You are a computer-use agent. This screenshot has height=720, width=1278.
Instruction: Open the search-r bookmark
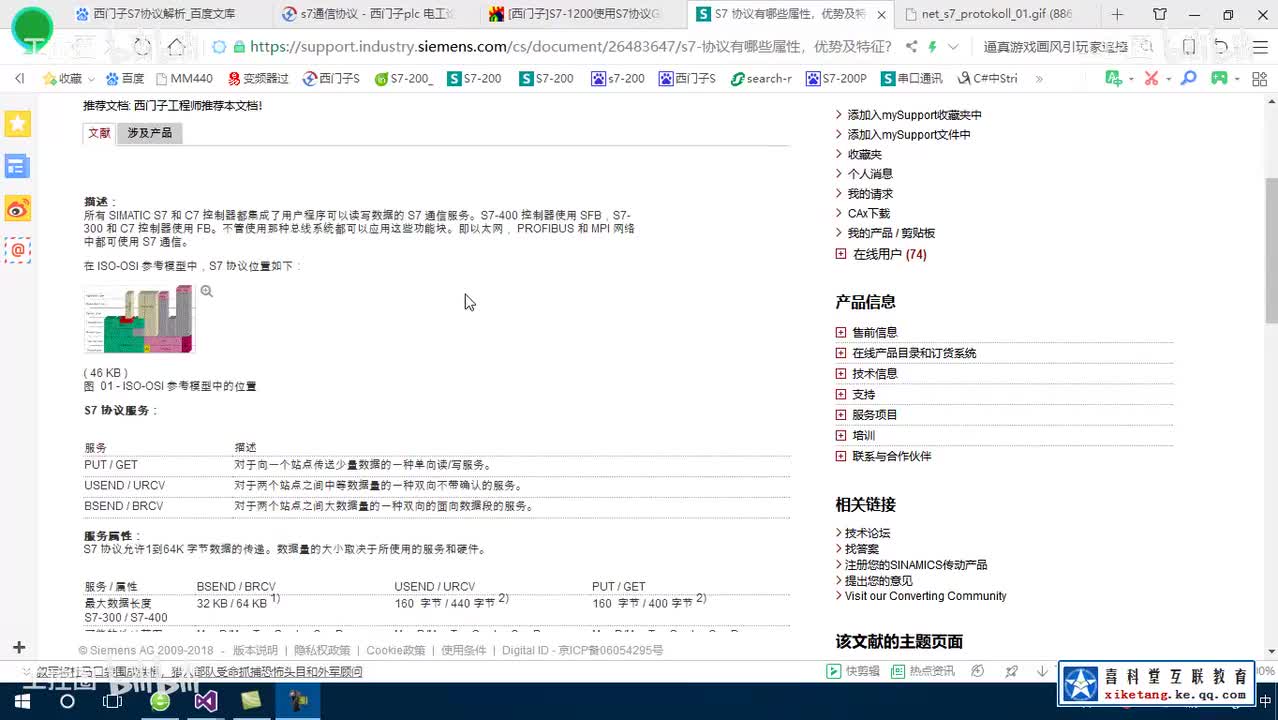coord(761,78)
